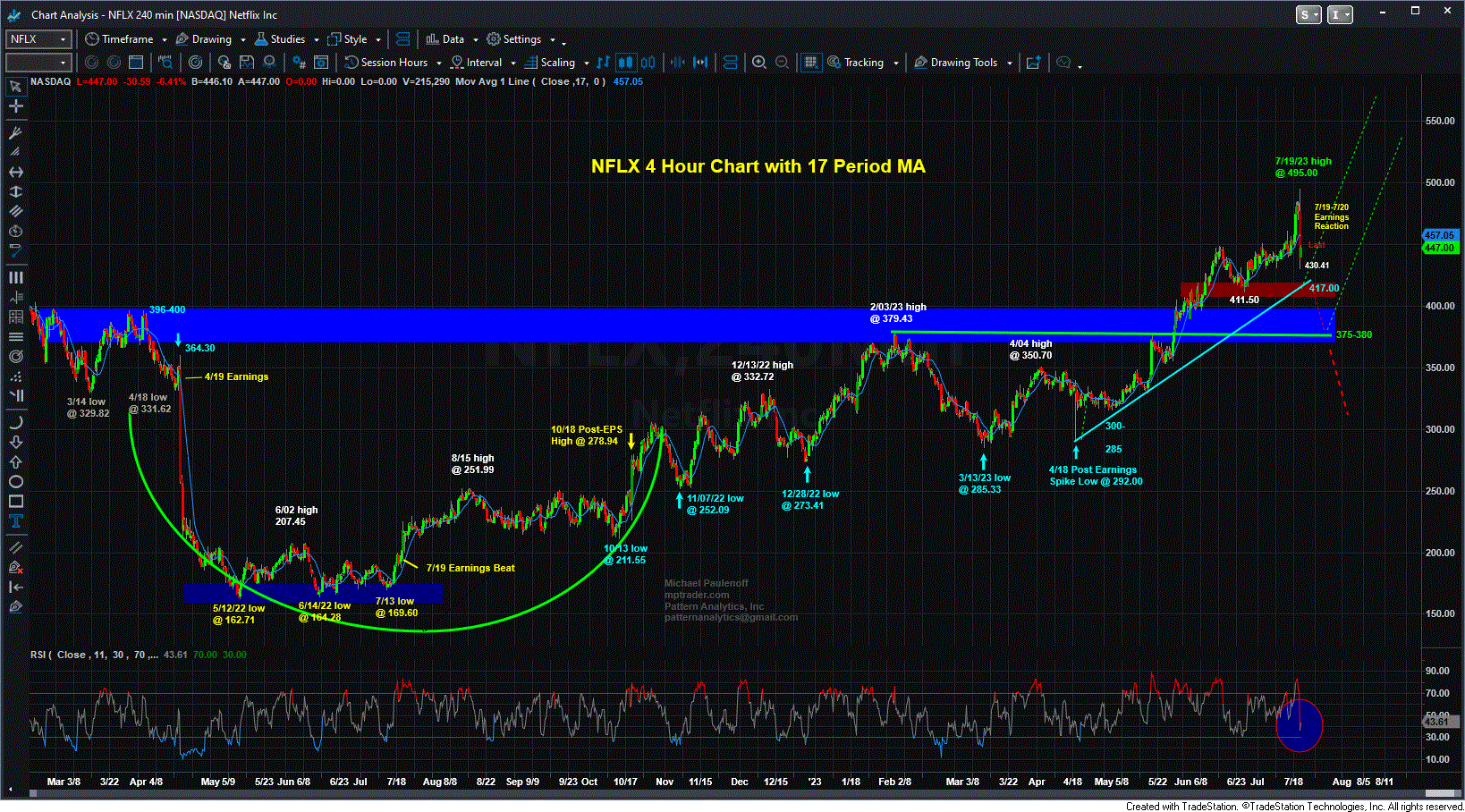This screenshot has width=1465, height=812.
Task: Click the spiral target icon in second toolbar
Action: [x=195, y=63]
